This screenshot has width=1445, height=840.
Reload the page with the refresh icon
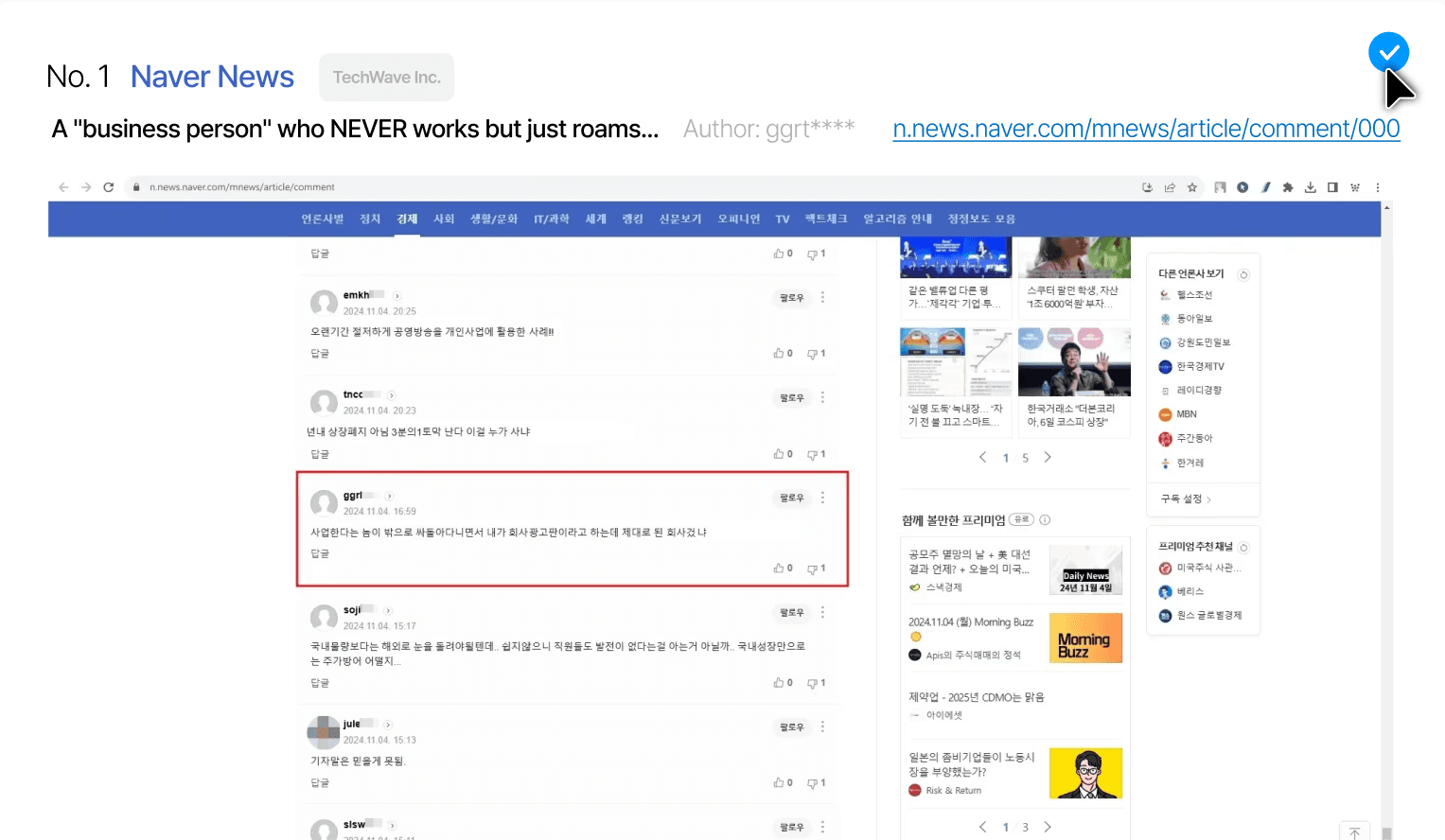click(109, 187)
